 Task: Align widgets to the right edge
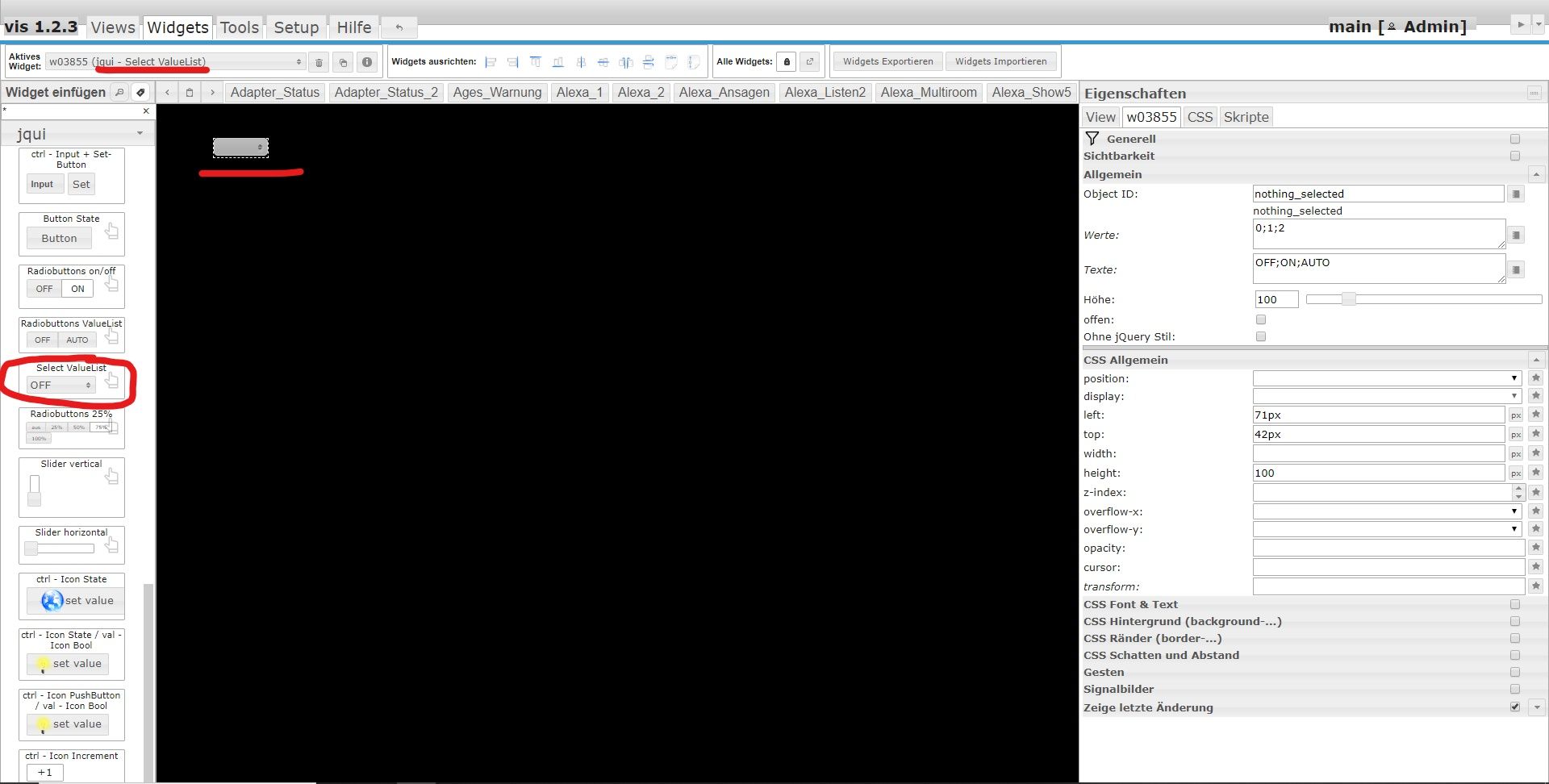pyautogui.click(x=512, y=62)
